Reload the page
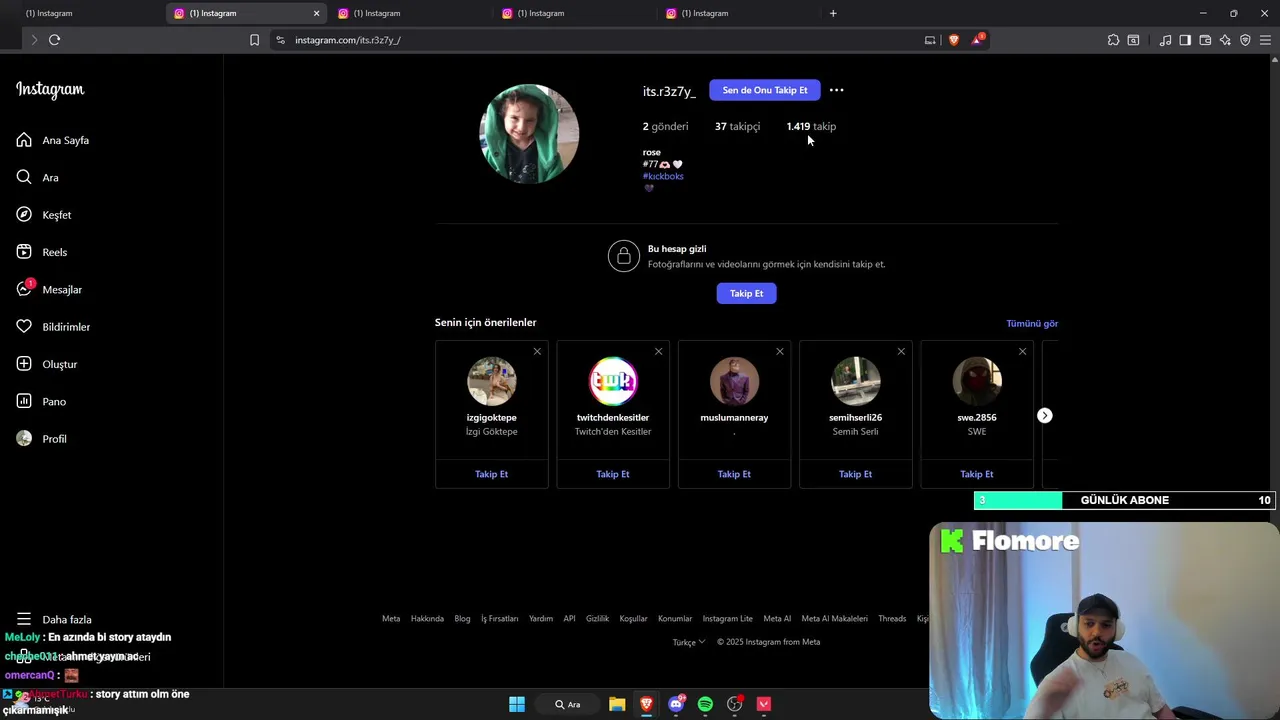This screenshot has width=1280, height=720. (x=55, y=40)
